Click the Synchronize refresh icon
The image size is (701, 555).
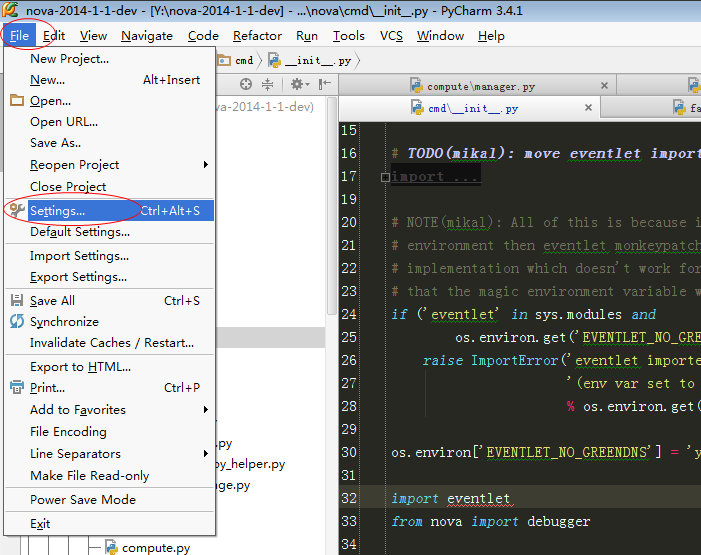[x=17, y=321]
